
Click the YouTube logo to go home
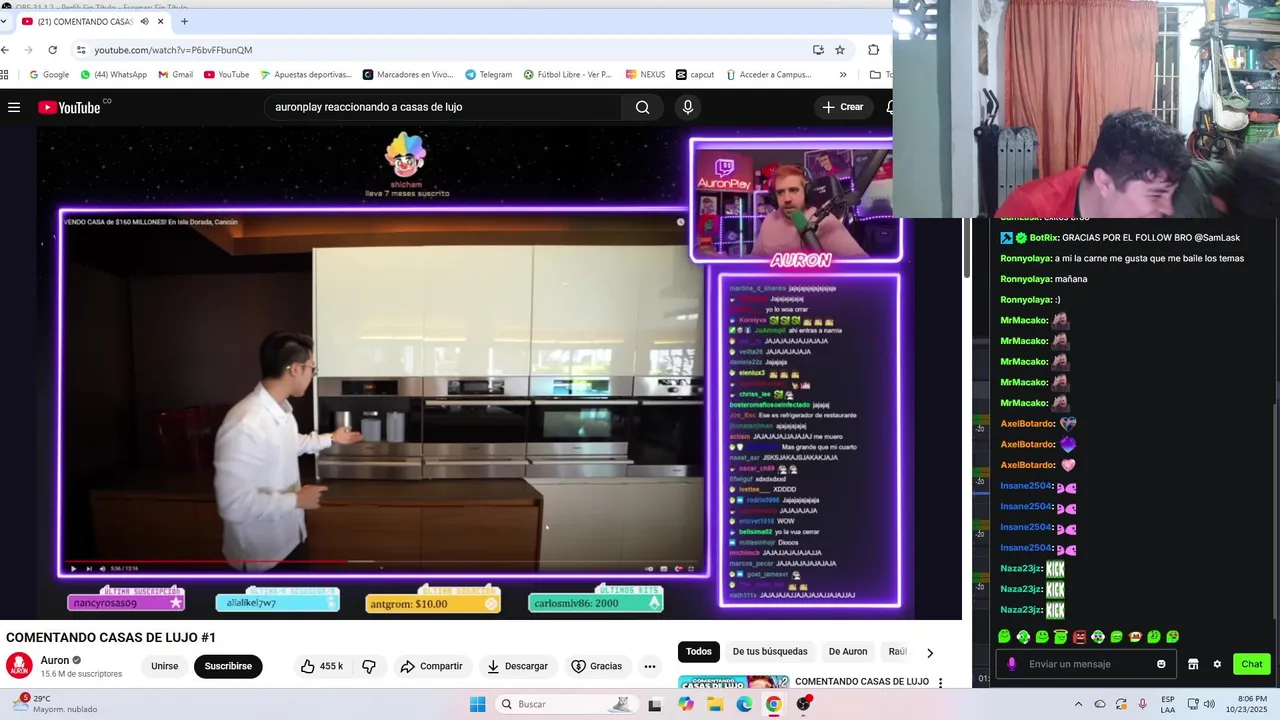(70, 107)
